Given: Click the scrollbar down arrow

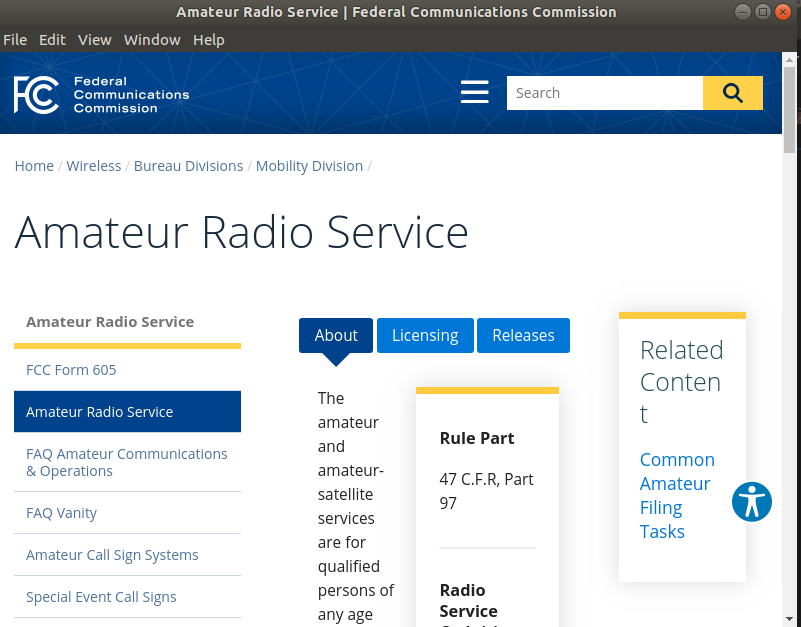Looking at the screenshot, I should click(789, 620).
